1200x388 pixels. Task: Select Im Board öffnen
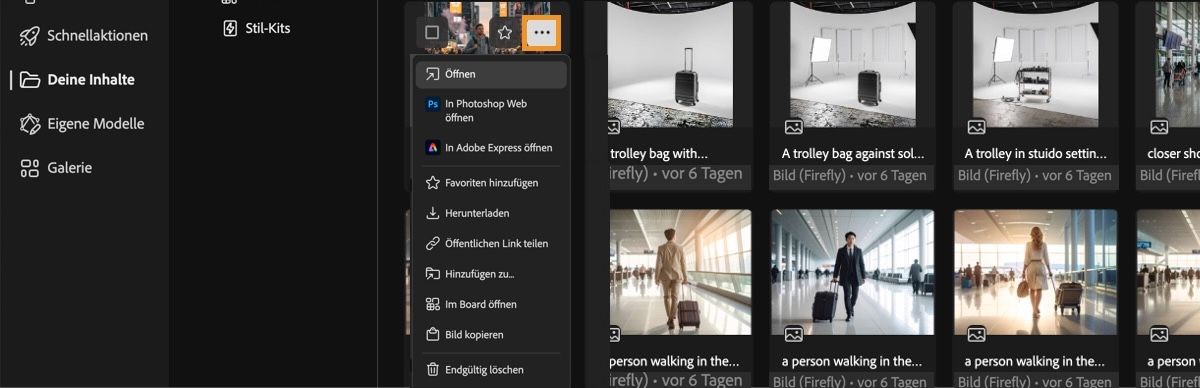click(491, 304)
